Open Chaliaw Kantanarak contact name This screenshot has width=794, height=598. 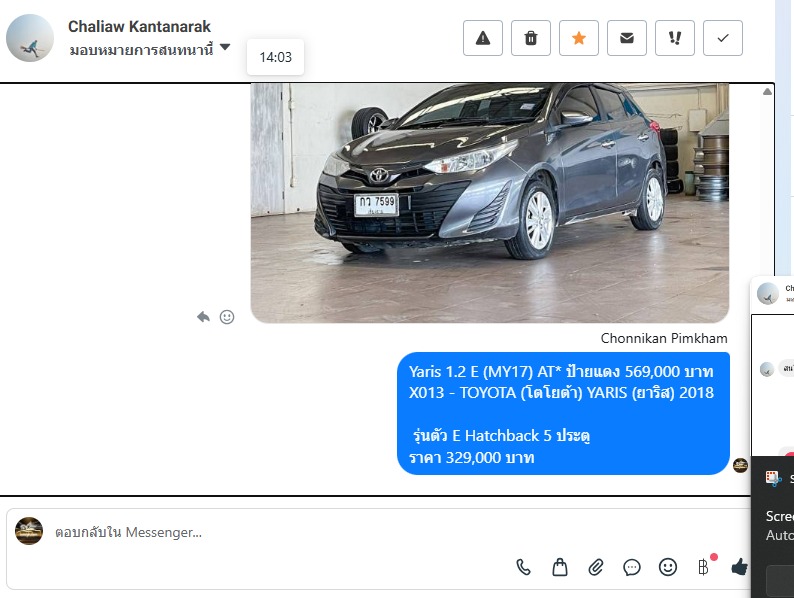click(x=139, y=26)
